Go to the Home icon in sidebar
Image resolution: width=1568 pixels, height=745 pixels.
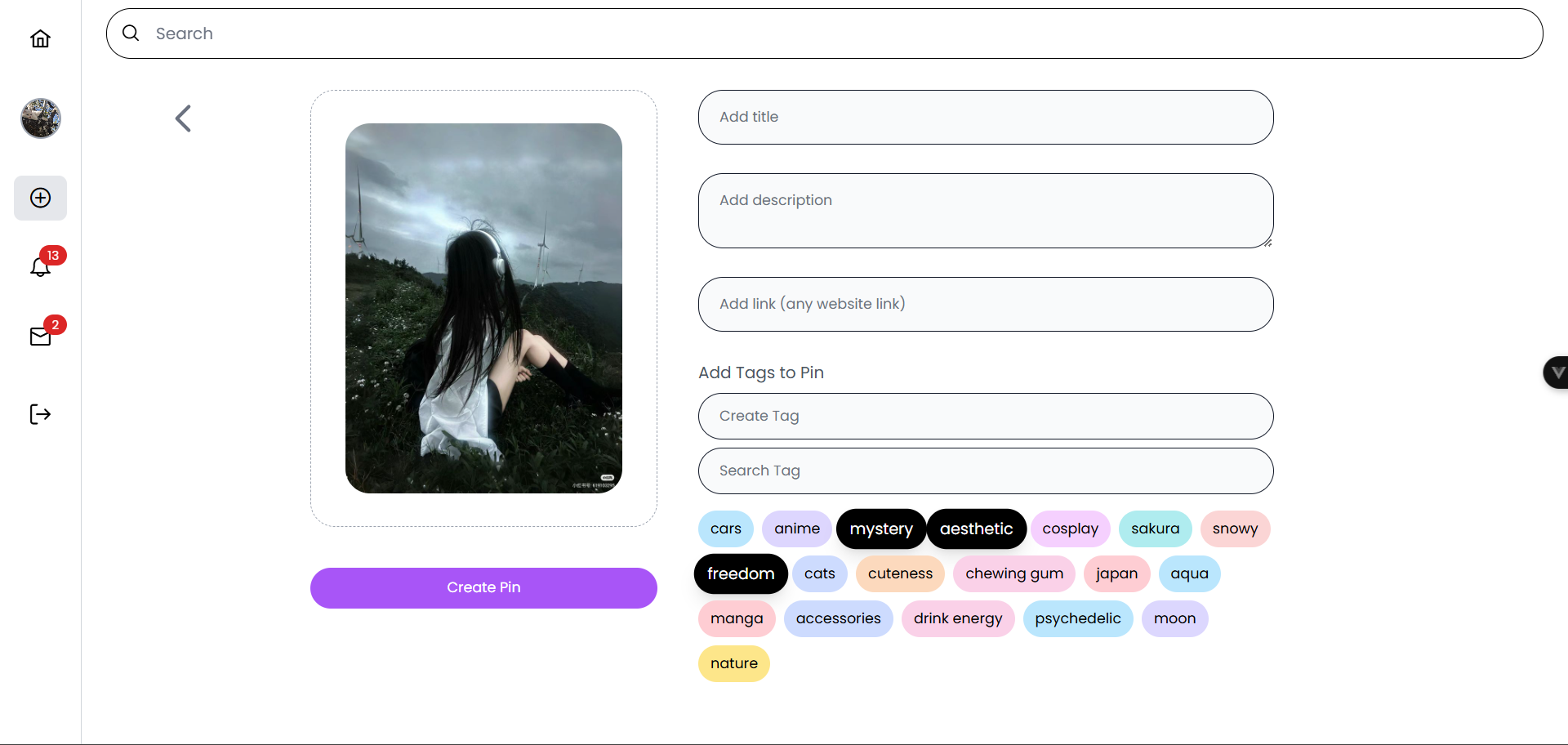(40, 38)
